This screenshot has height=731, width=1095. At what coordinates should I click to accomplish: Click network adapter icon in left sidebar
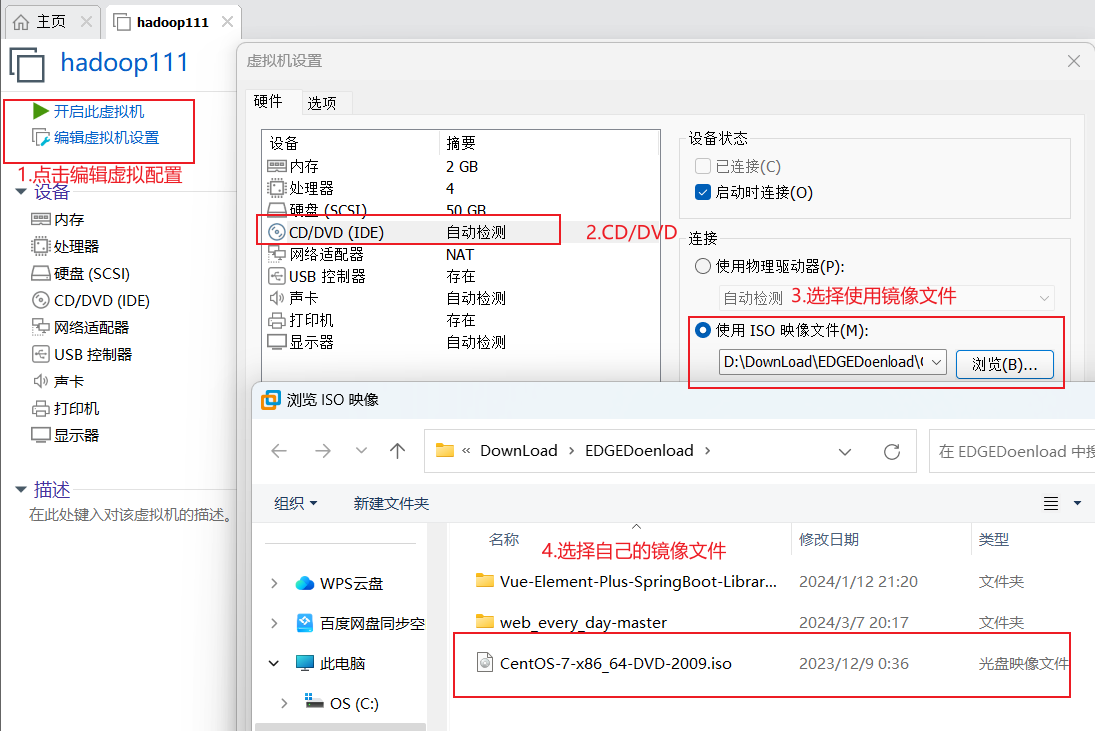[x=41, y=327]
